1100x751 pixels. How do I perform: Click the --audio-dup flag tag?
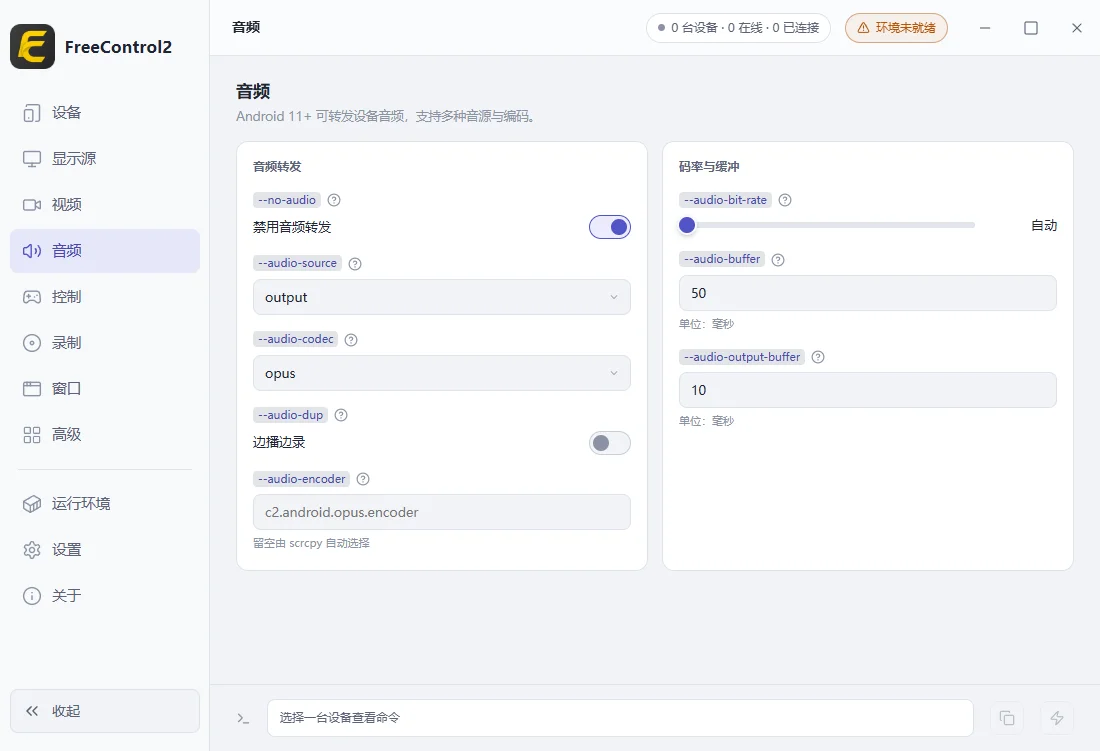(290, 415)
